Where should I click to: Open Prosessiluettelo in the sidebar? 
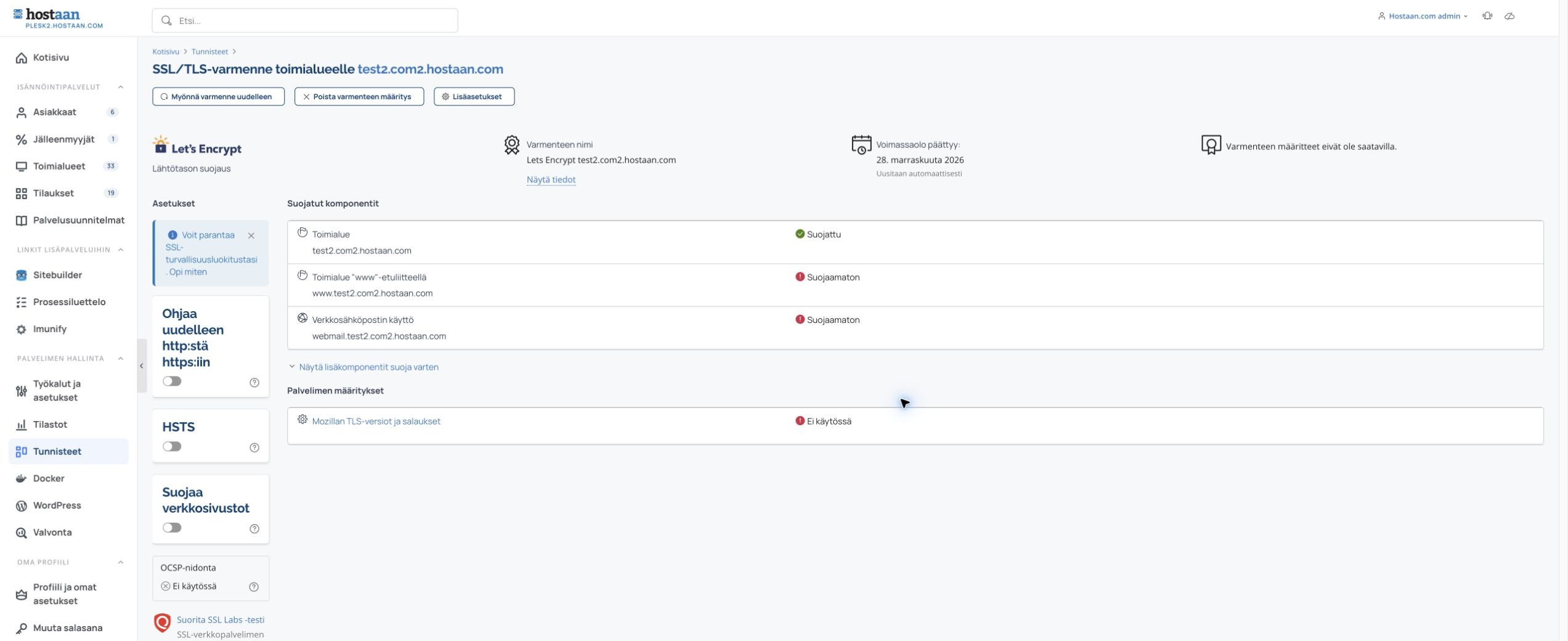68,302
